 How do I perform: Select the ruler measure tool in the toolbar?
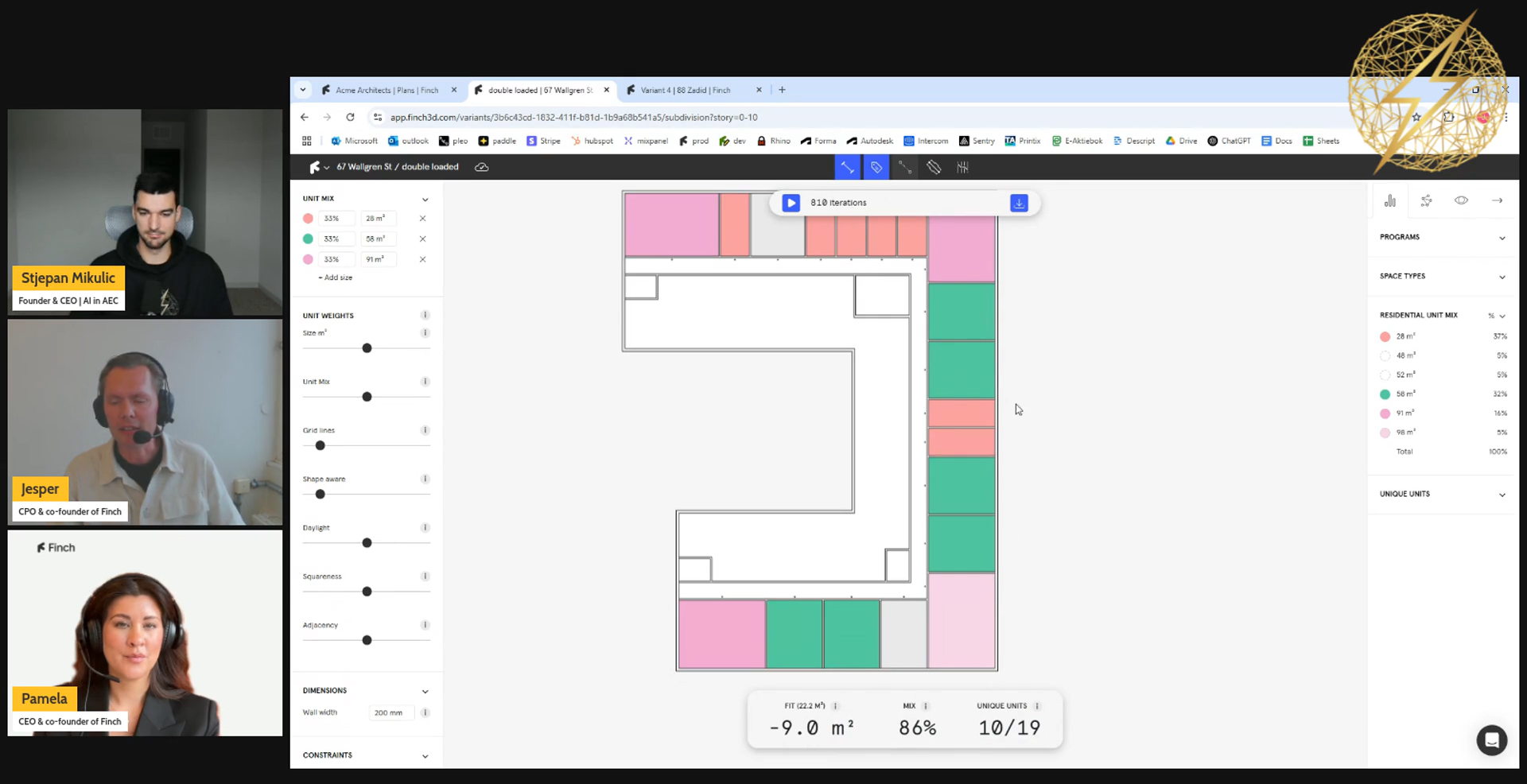(x=934, y=167)
